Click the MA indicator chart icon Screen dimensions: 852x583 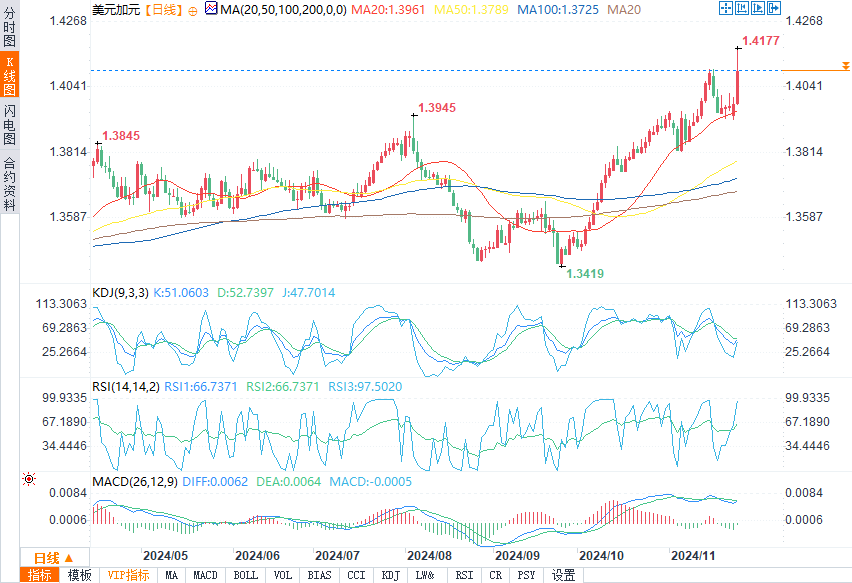[x=211, y=8]
